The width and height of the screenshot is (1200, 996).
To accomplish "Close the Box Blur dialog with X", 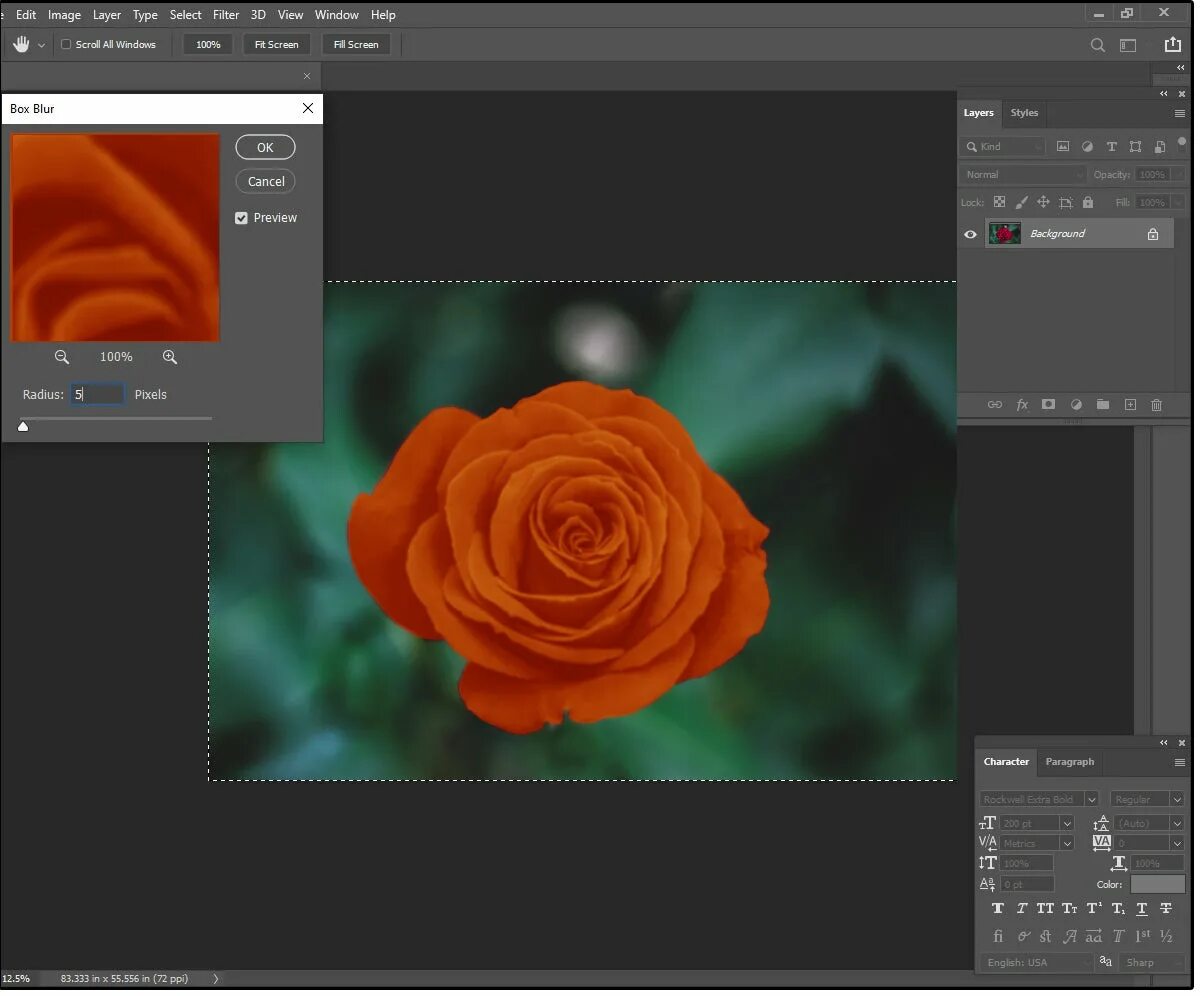I will (x=309, y=109).
